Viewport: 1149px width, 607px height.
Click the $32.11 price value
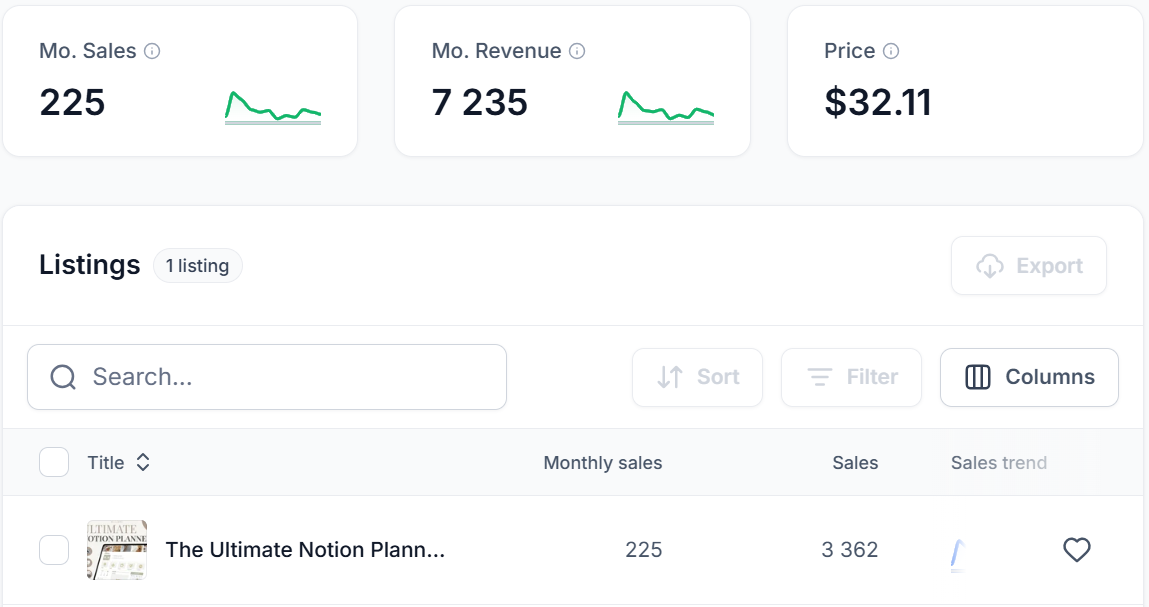[878, 103]
